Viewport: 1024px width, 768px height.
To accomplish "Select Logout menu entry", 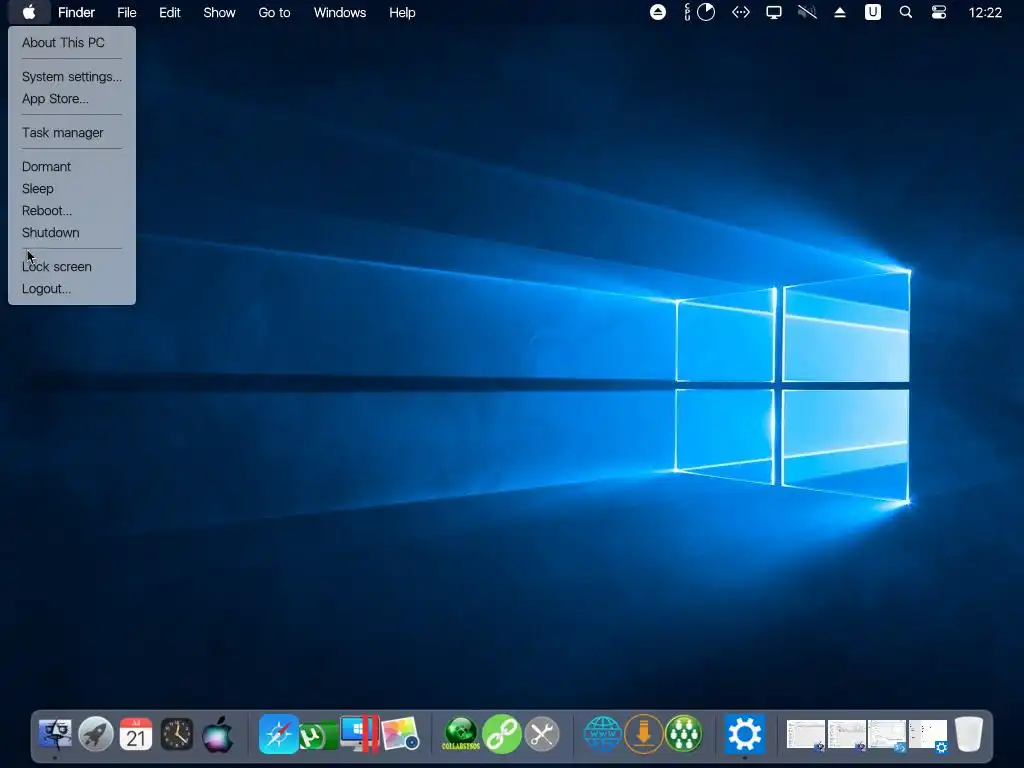I will point(46,289).
